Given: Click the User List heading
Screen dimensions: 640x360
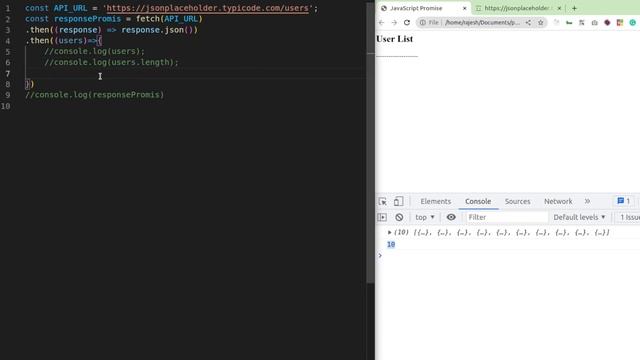Looking at the screenshot, I should [394, 39].
